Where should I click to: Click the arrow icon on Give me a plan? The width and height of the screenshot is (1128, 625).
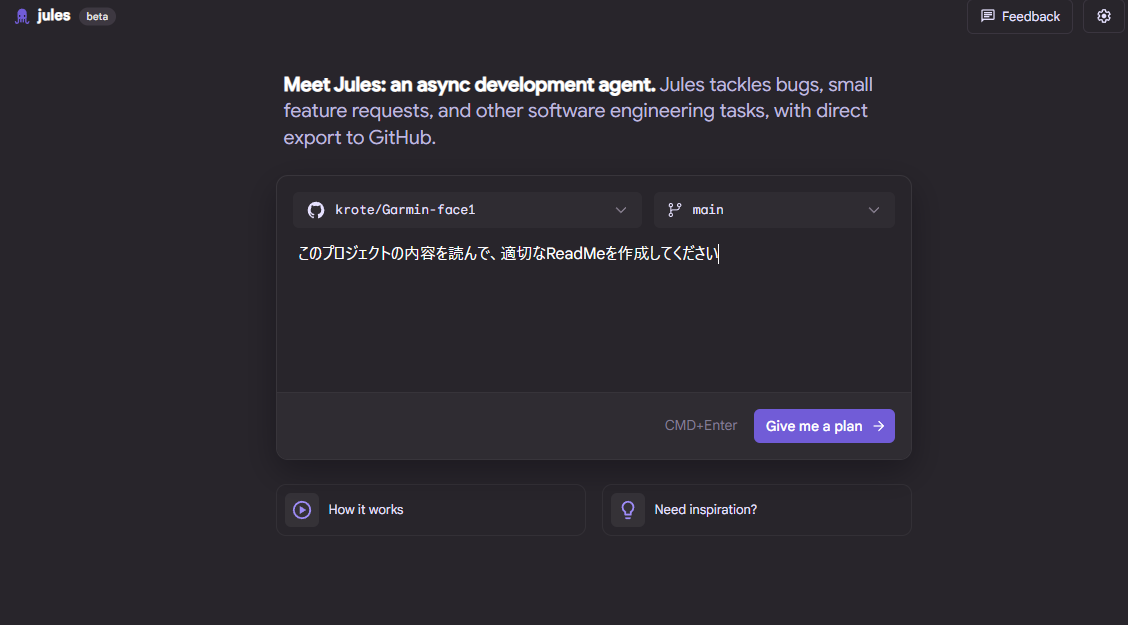click(x=878, y=426)
